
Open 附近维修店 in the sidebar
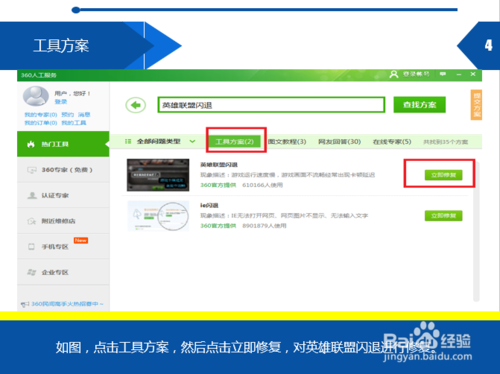coord(63,221)
